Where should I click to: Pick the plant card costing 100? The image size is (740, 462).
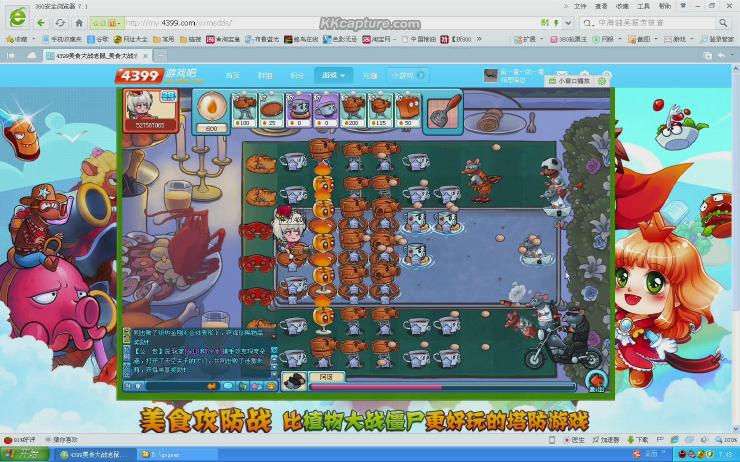click(244, 110)
